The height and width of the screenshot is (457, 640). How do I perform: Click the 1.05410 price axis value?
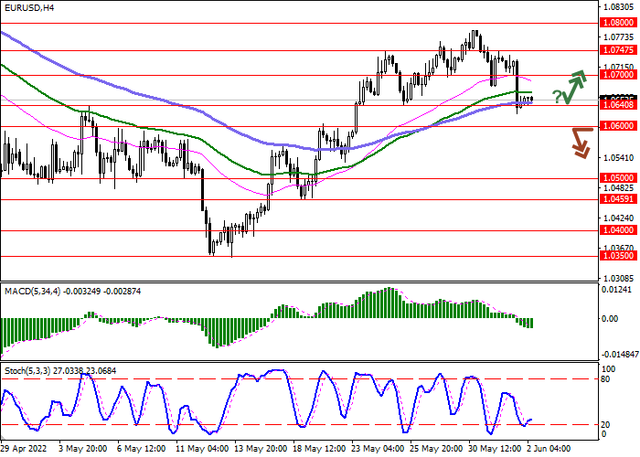[x=619, y=158]
